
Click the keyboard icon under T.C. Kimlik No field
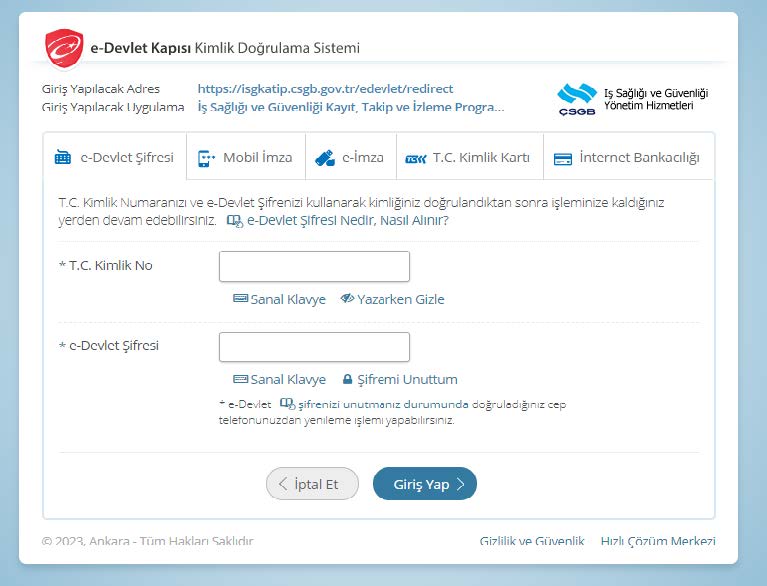click(x=240, y=298)
